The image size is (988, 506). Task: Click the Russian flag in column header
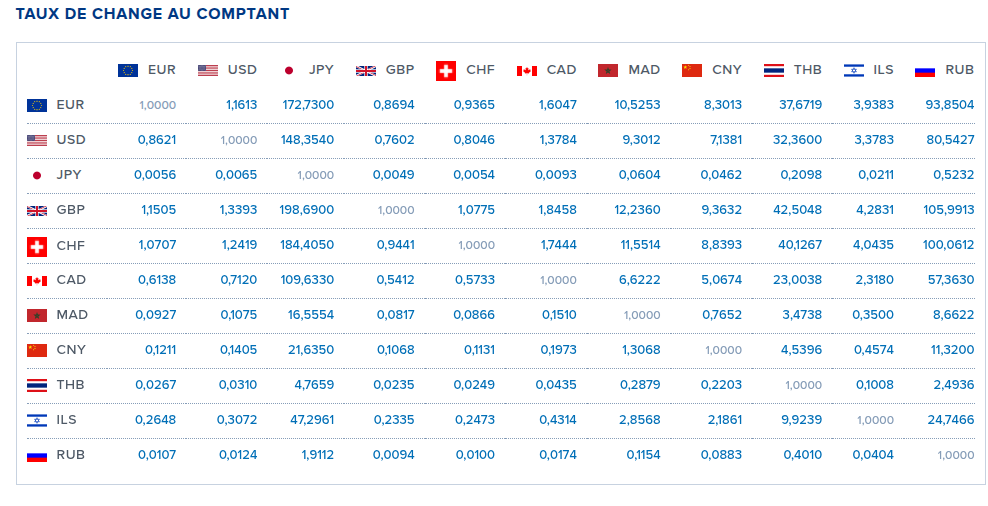click(925, 70)
